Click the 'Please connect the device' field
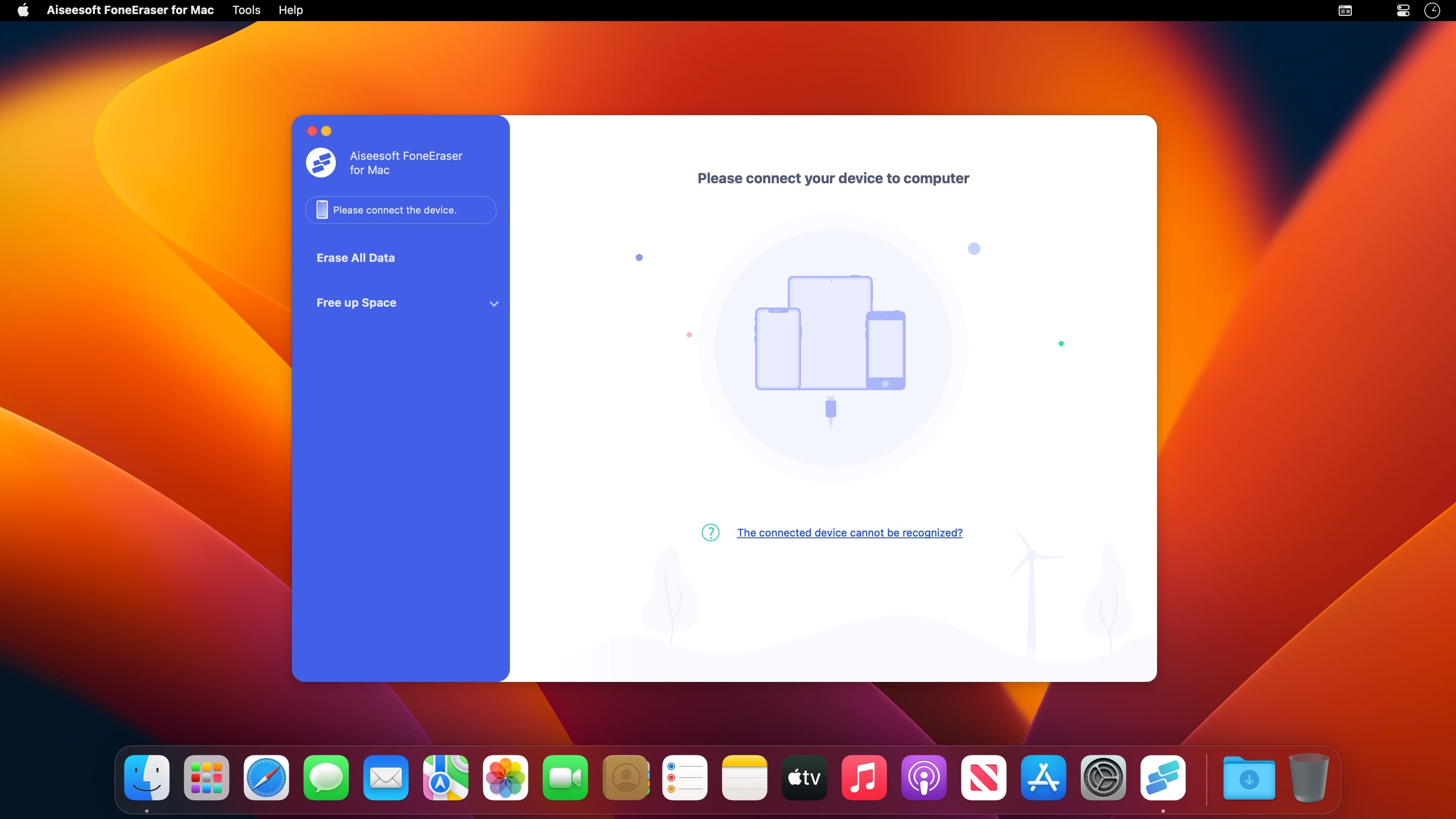1456x819 pixels. coord(401,210)
